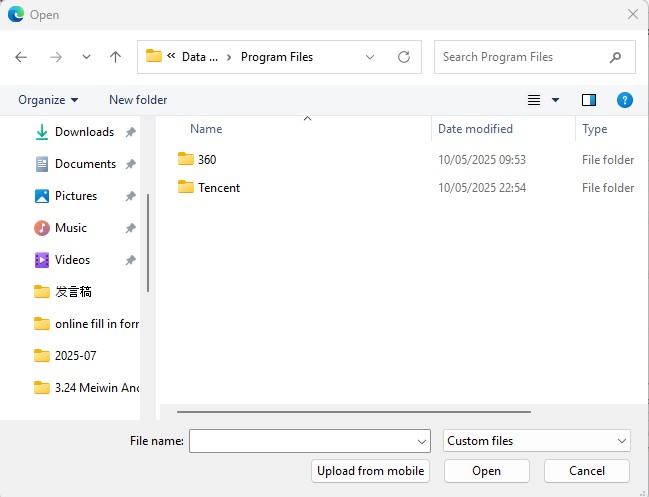This screenshot has height=497, width=649.
Task: Expand the recent locations dropdown chevron
Action: [x=86, y=57]
